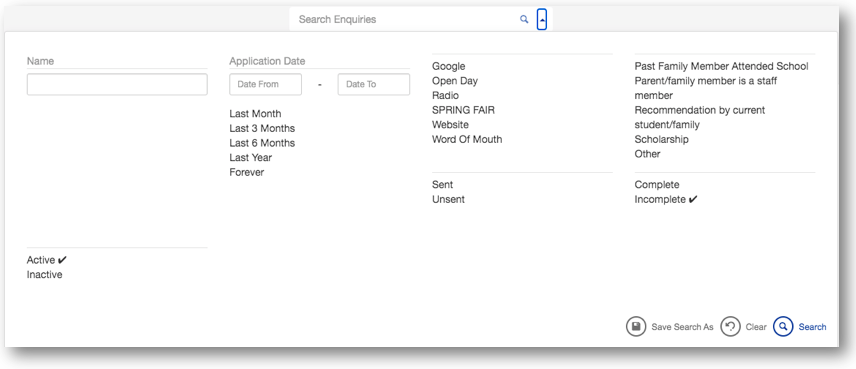The width and height of the screenshot is (856, 369).
Task: Select the Last 3 Months range
Action: pos(262,128)
